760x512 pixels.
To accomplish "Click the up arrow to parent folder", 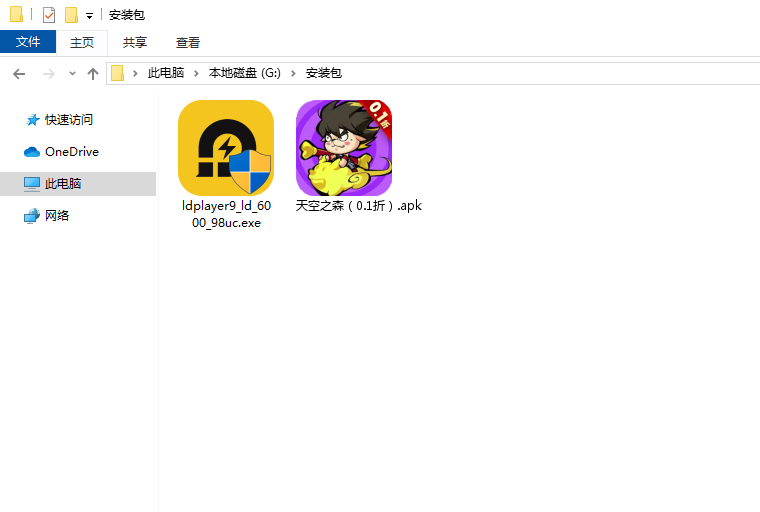I will click(93, 73).
